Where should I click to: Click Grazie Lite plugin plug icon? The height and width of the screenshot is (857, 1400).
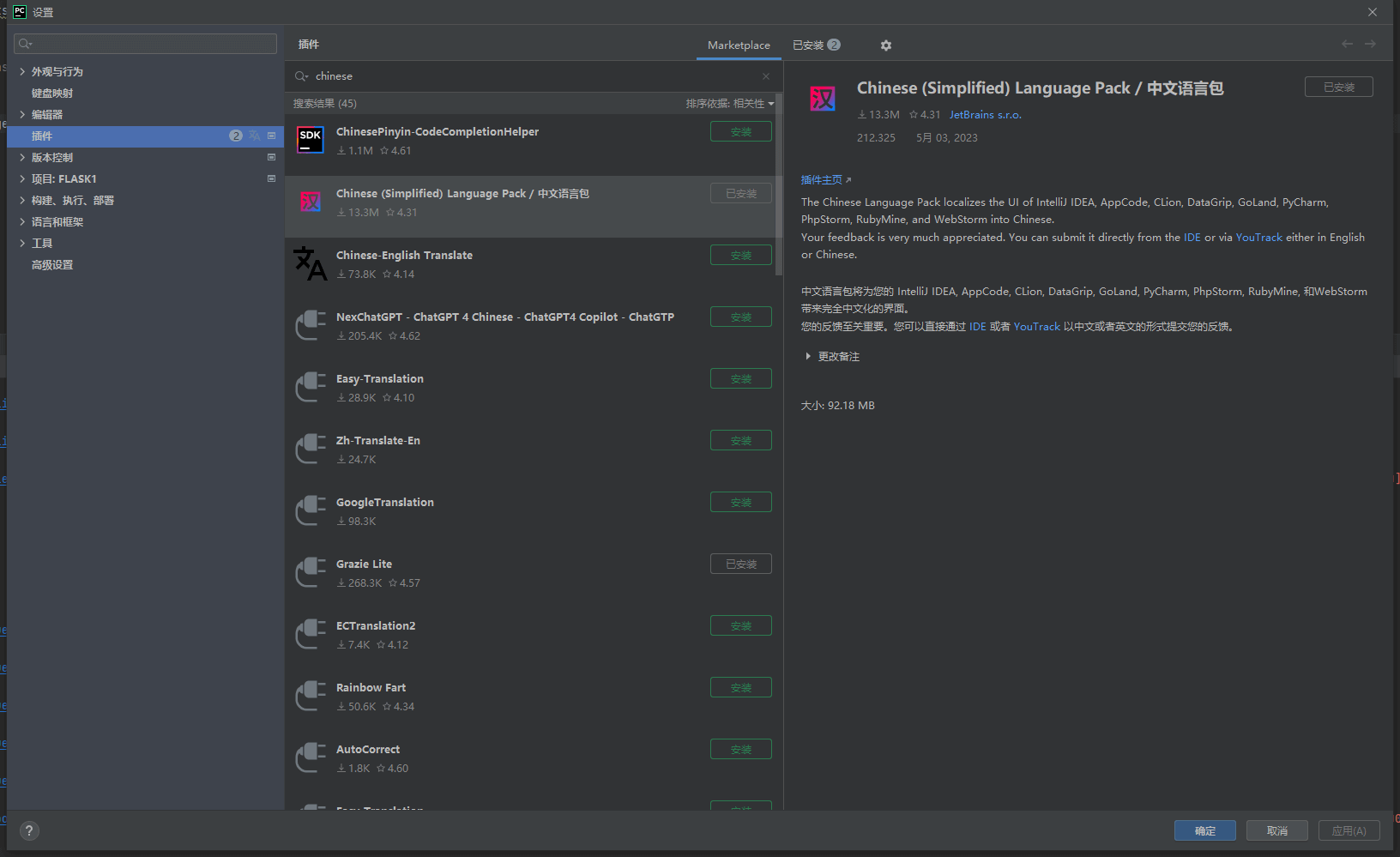pos(311,572)
